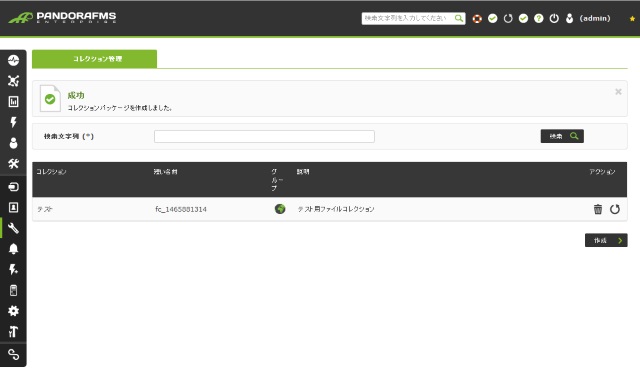Viewport: 640px width, 373px height.
Task: Open the Setup gear sidebar icon
Action: [13, 311]
